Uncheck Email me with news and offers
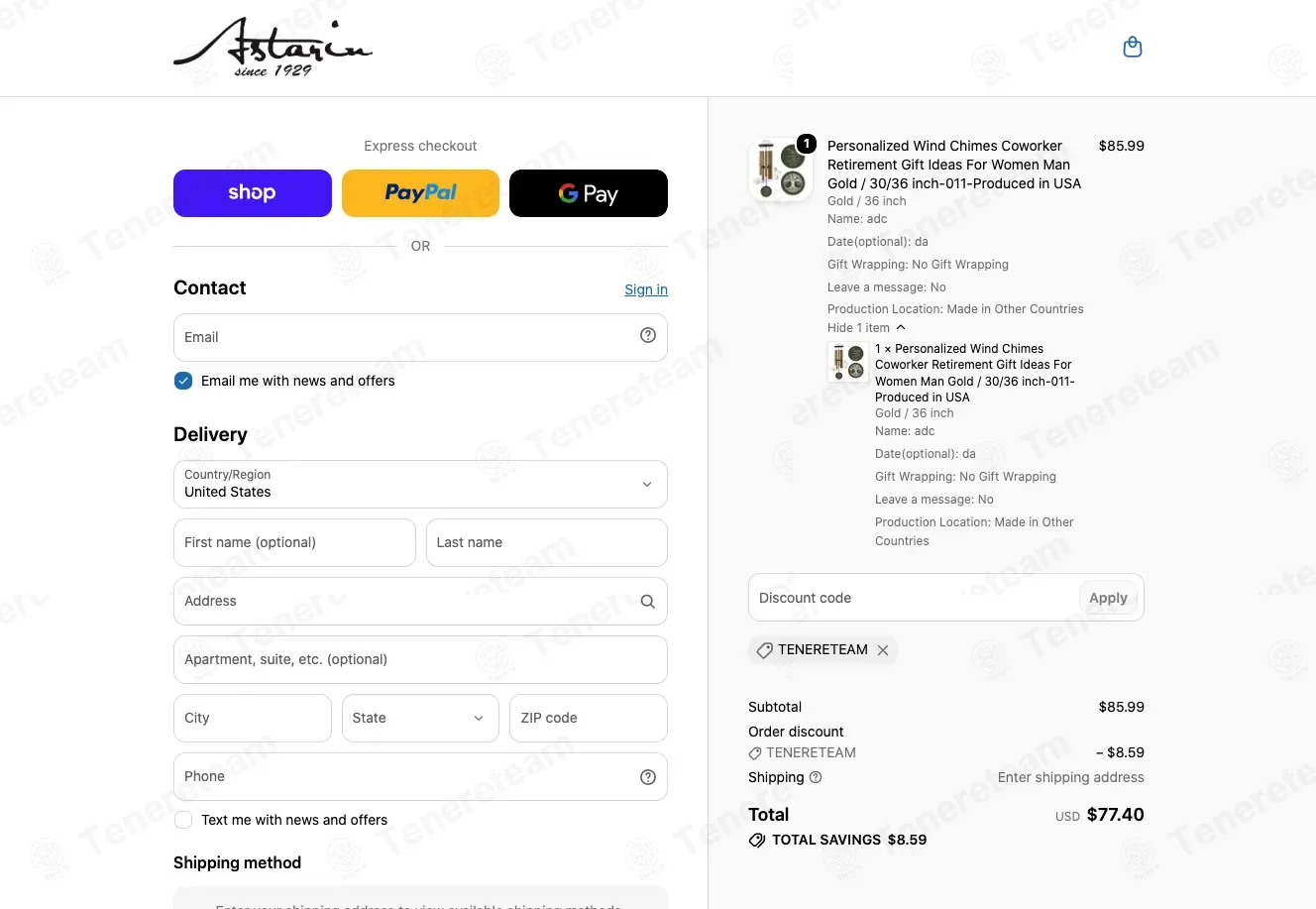1316x909 pixels. coord(183,381)
